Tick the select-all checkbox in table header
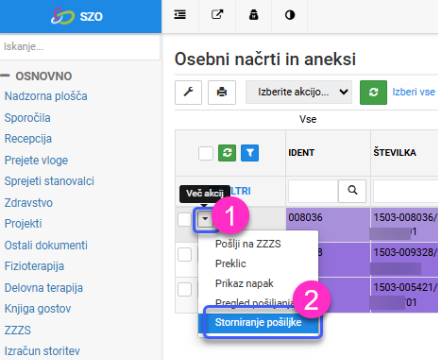438x360 pixels. (206, 153)
